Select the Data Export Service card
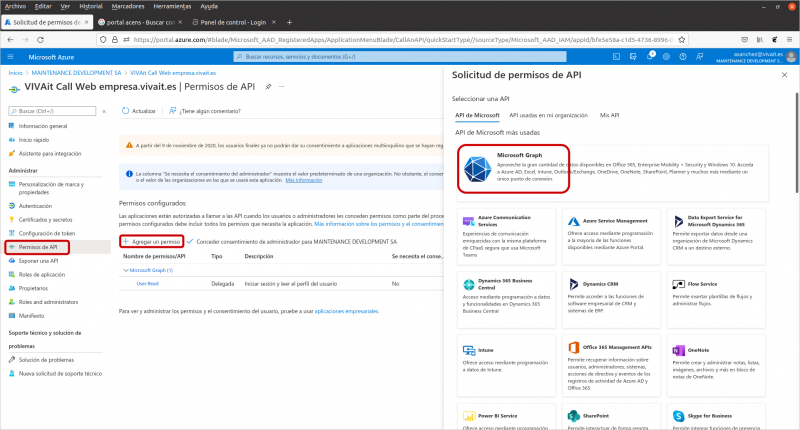 point(716,236)
